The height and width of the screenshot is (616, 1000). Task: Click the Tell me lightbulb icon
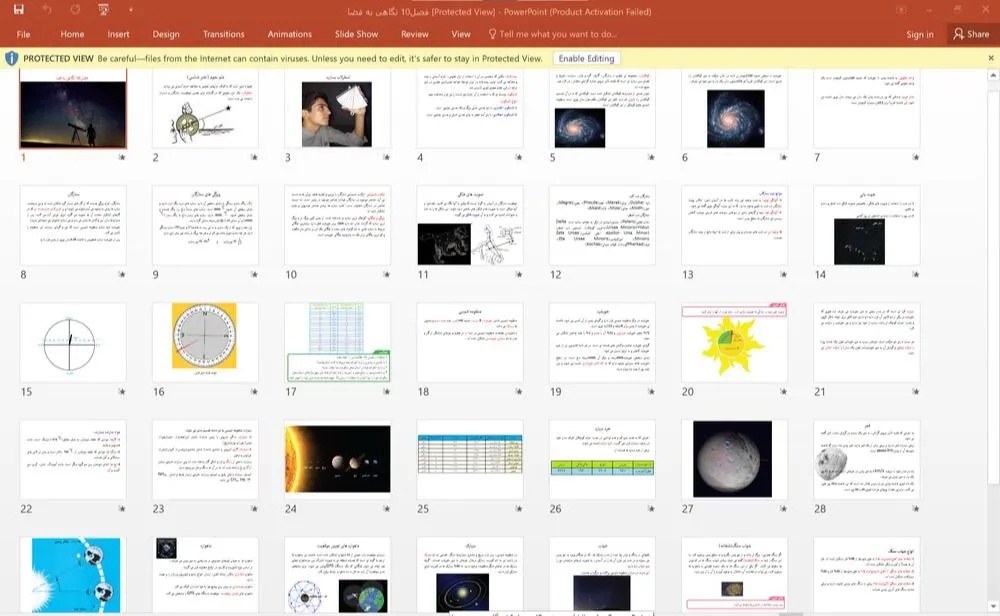pos(491,34)
